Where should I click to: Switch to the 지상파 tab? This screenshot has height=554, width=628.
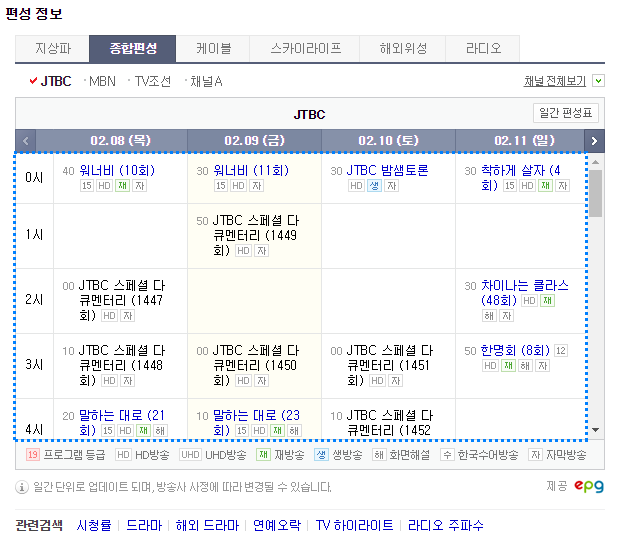pyautogui.click(x=52, y=48)
